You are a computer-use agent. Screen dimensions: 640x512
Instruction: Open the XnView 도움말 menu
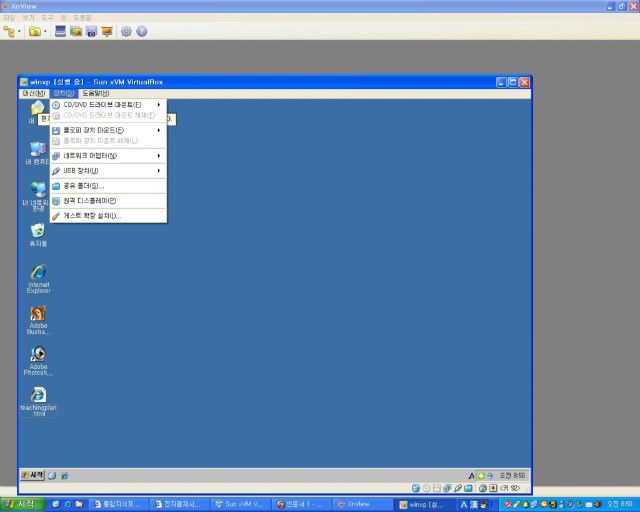[x=82, y=18]
